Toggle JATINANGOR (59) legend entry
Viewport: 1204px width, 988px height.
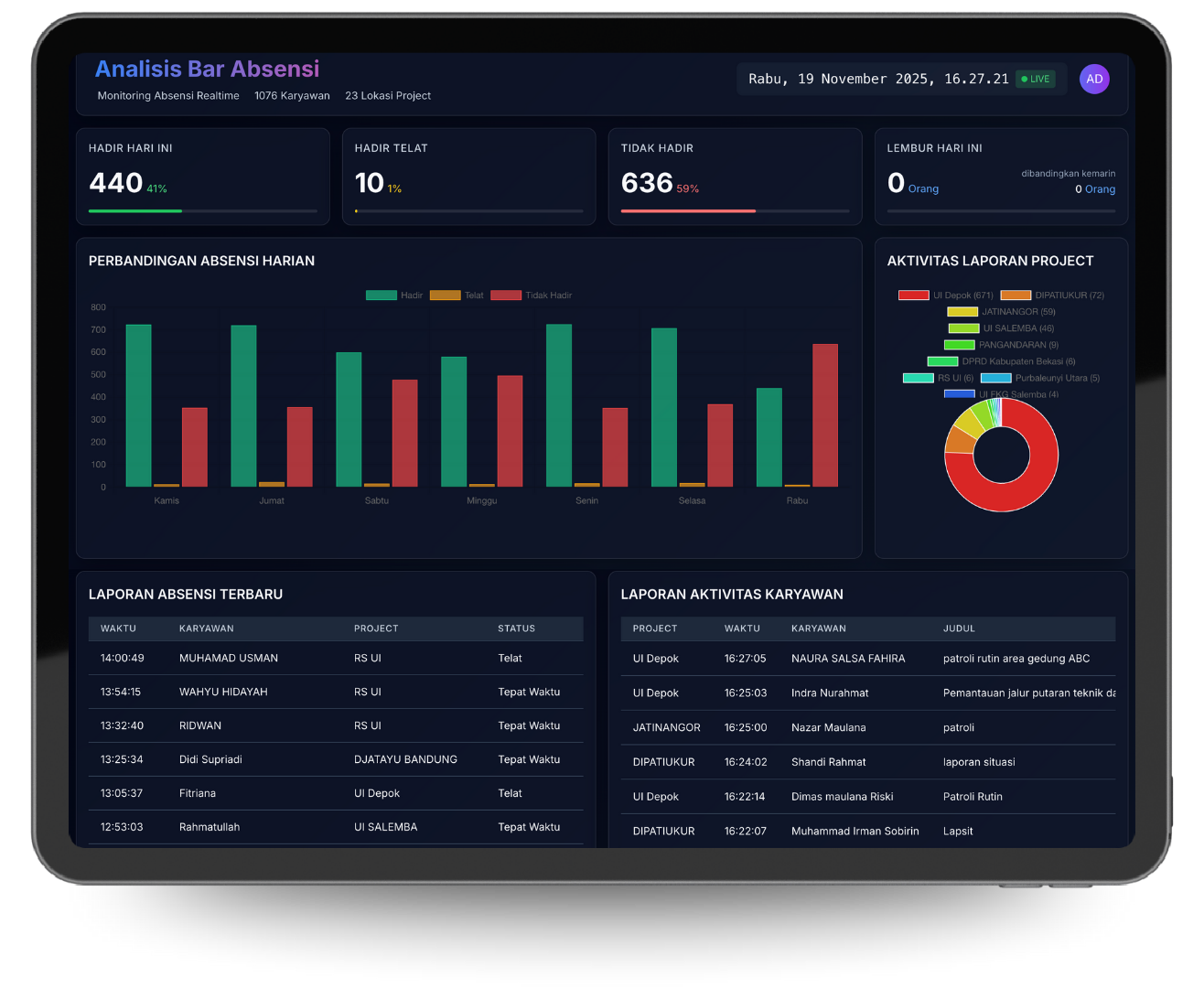1002,312
